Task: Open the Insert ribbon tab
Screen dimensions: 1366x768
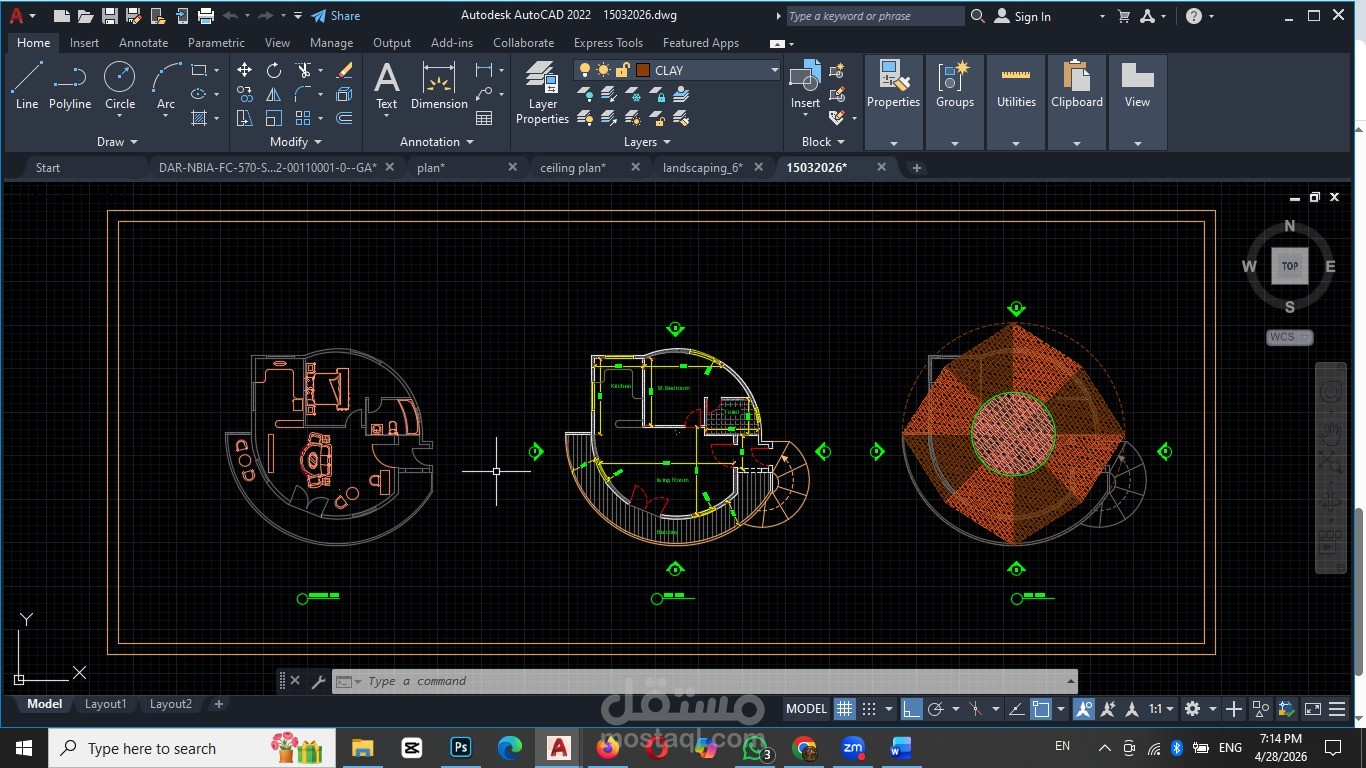Action: 84,43
